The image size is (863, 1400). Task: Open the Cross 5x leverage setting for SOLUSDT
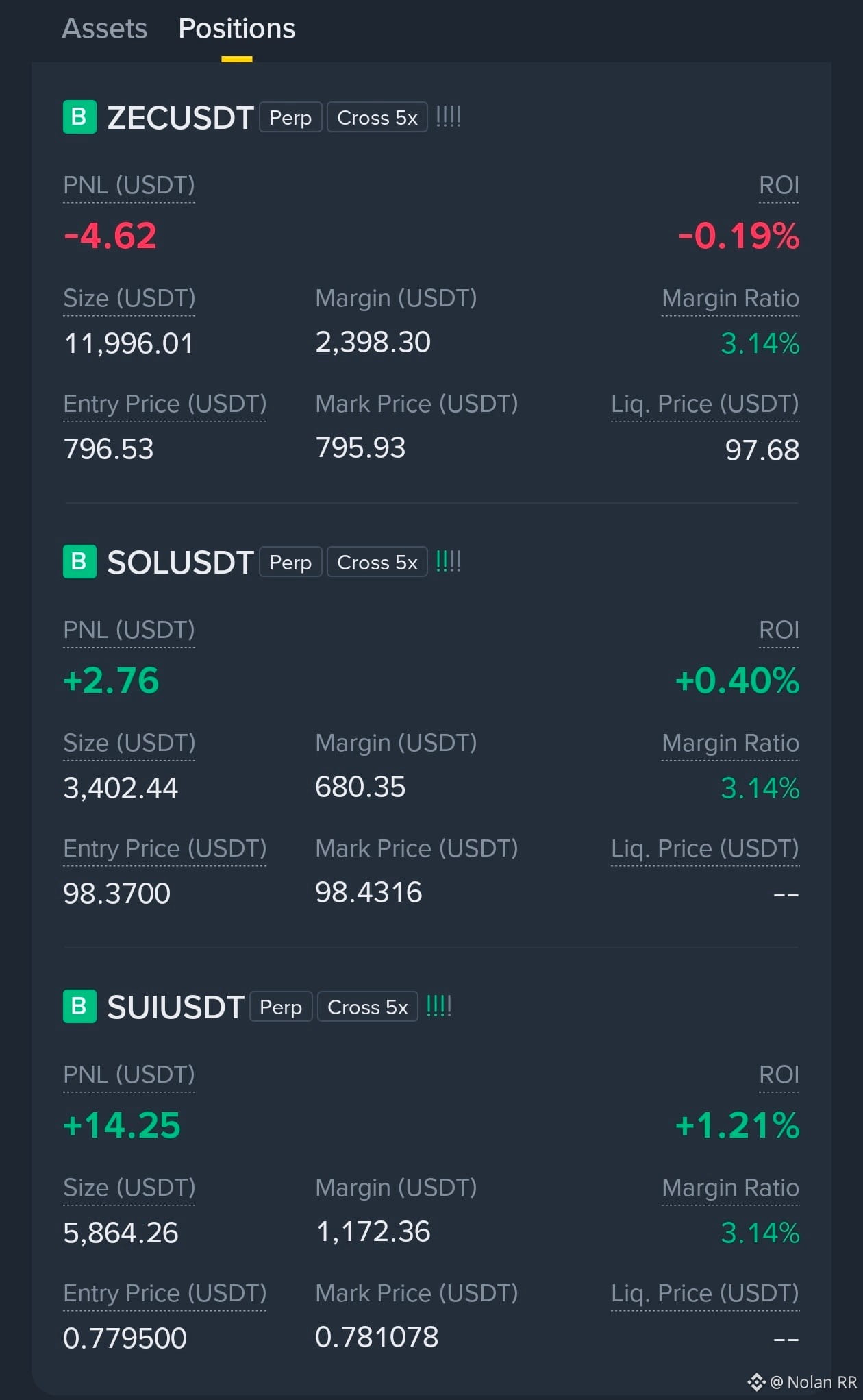tap(377, 562)
